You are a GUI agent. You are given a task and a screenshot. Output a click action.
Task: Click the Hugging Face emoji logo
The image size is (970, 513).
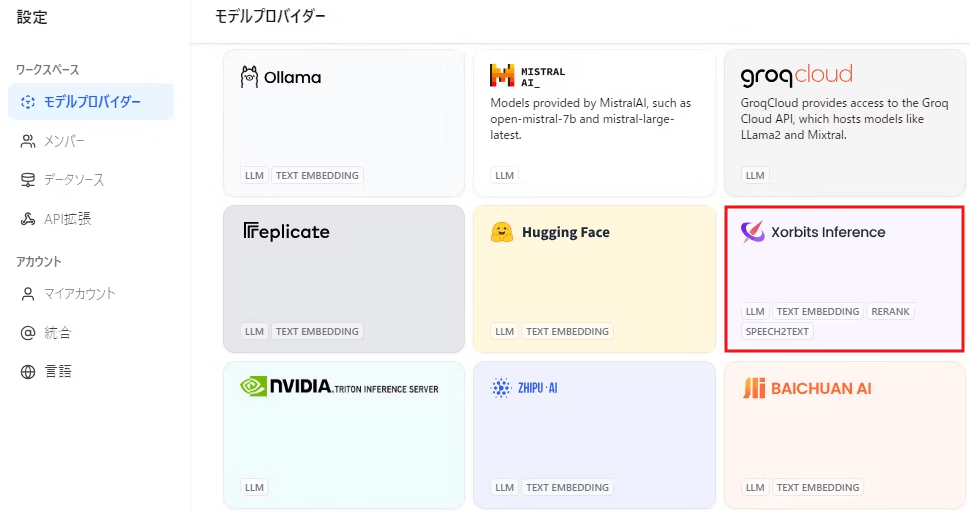(x=502, y=232)
